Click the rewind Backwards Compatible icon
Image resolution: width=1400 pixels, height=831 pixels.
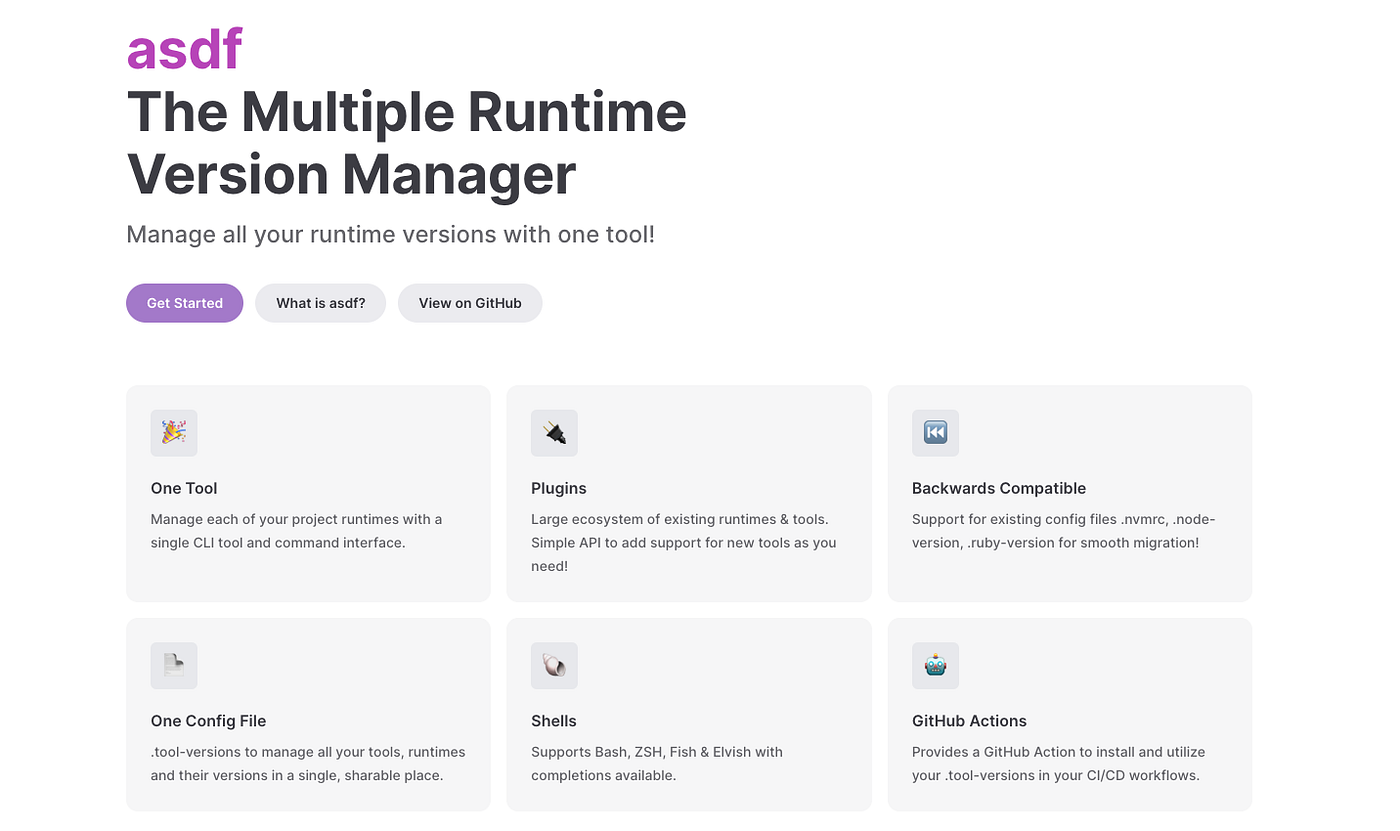click(x=935, y=433)
